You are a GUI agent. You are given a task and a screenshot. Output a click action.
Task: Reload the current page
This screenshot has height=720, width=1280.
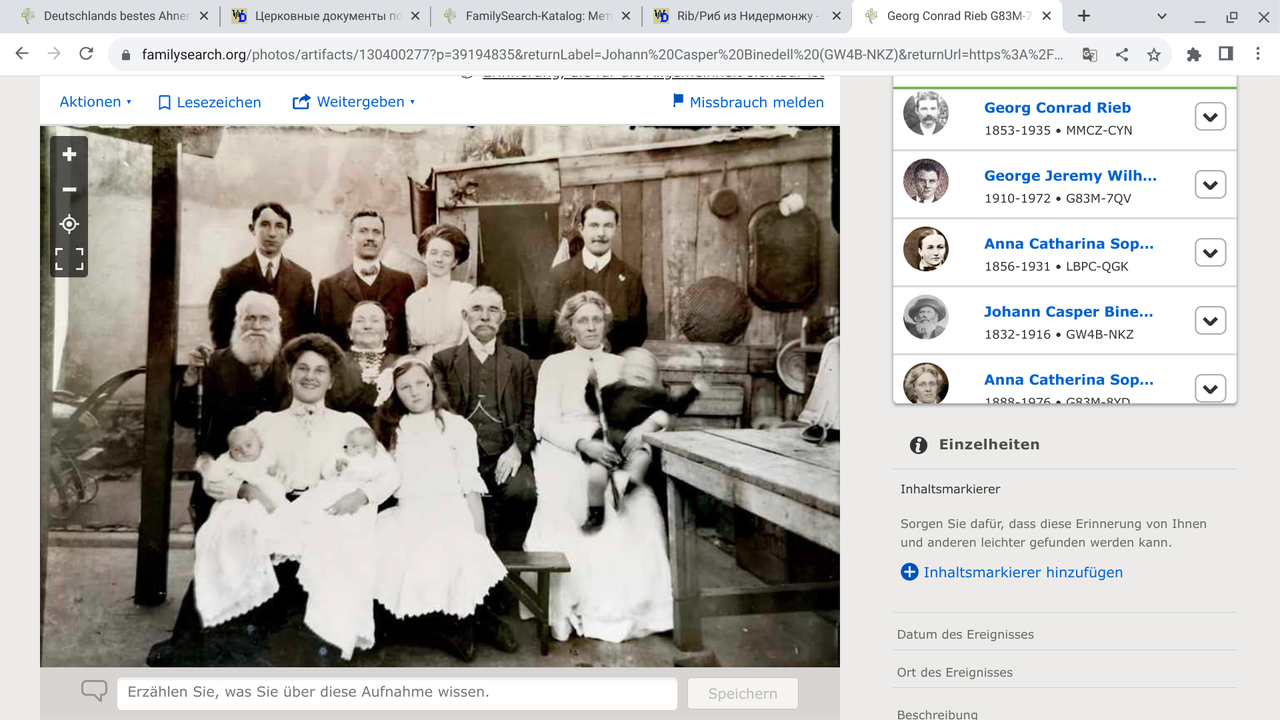86,55
